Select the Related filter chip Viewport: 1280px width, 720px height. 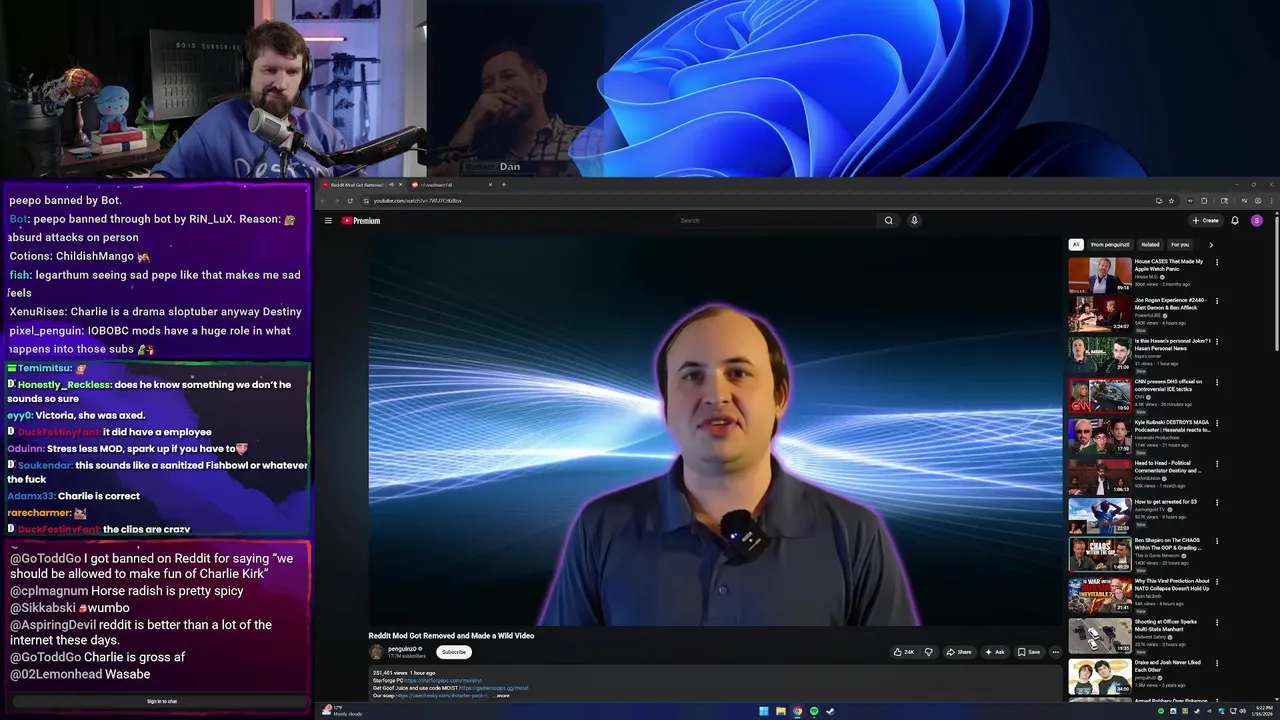click(x=1151, y=245)
